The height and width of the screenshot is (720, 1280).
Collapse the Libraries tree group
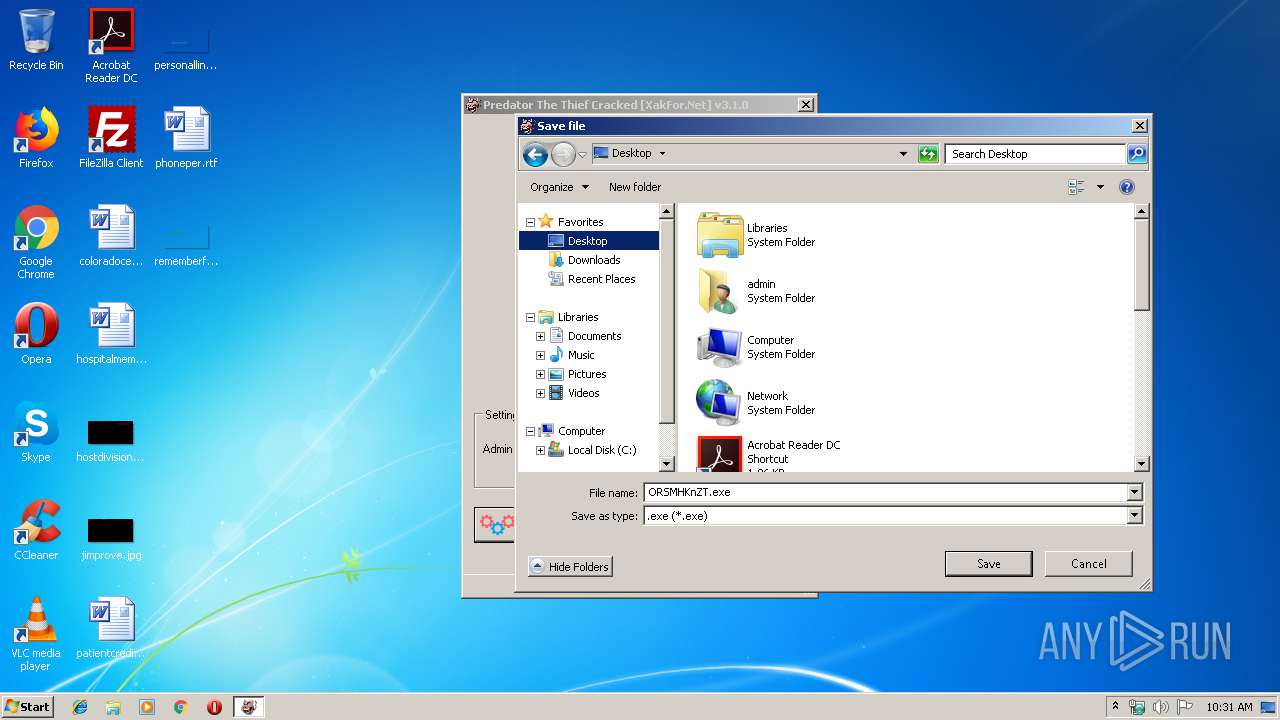coord(530,317)
